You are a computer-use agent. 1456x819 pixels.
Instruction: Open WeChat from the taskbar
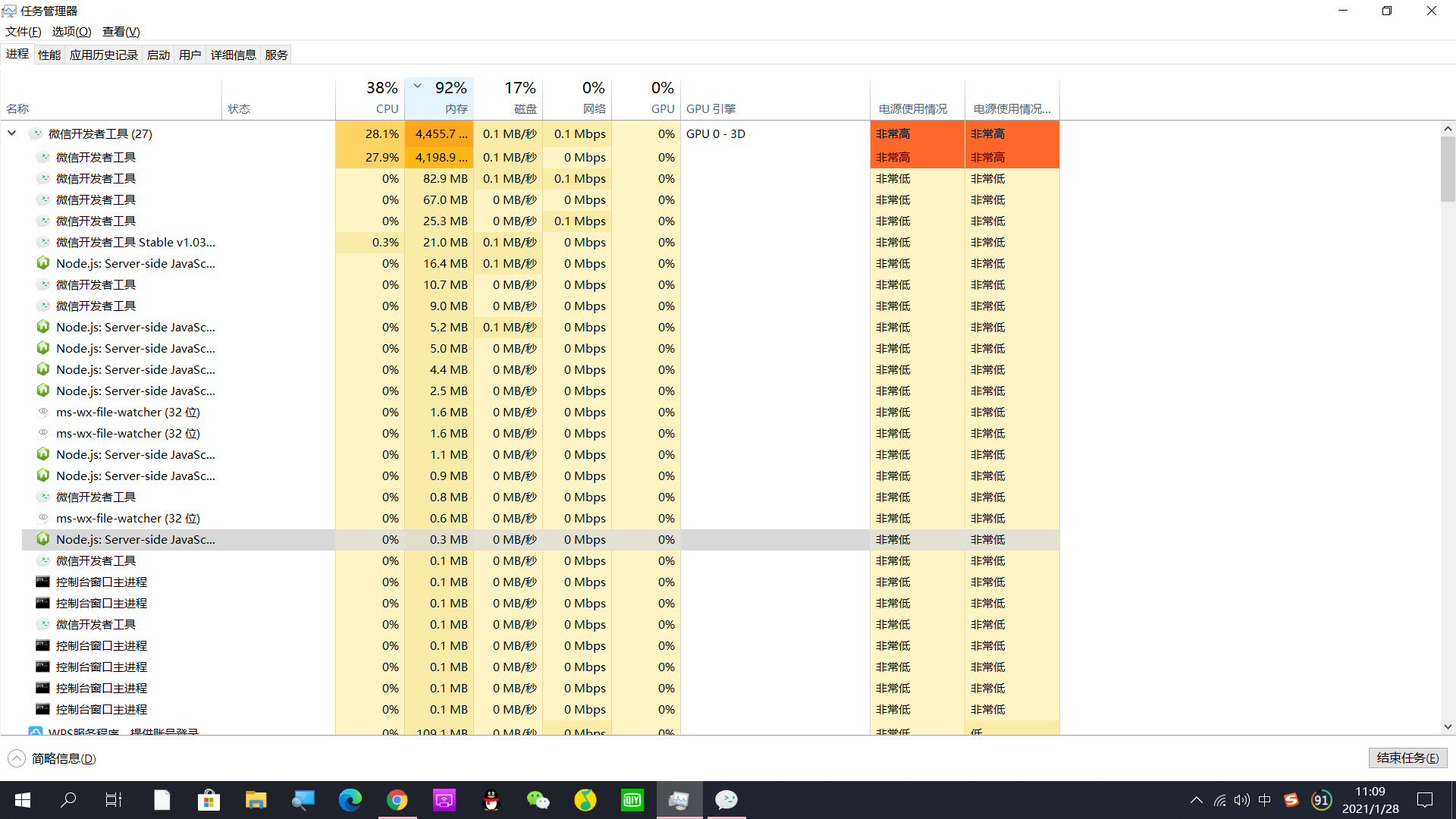click(538, 800)
